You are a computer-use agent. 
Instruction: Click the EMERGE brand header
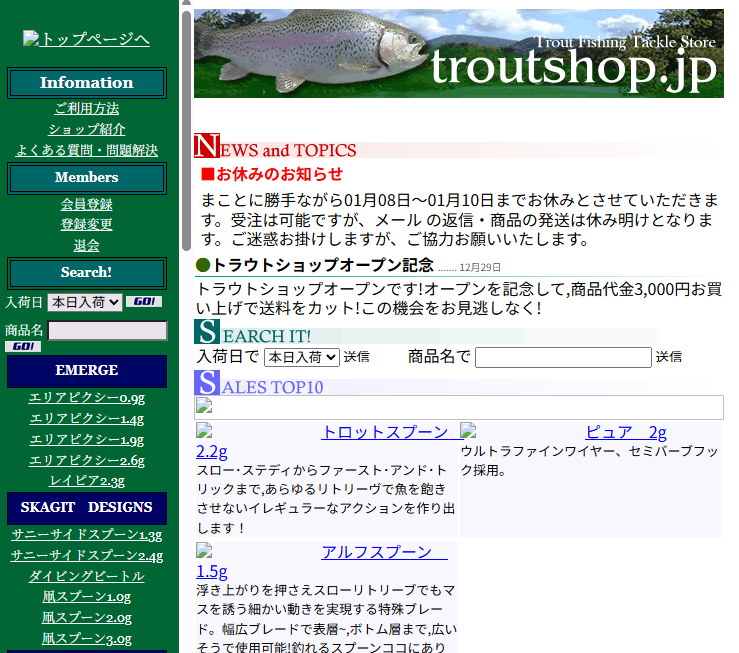click(87, 371)
